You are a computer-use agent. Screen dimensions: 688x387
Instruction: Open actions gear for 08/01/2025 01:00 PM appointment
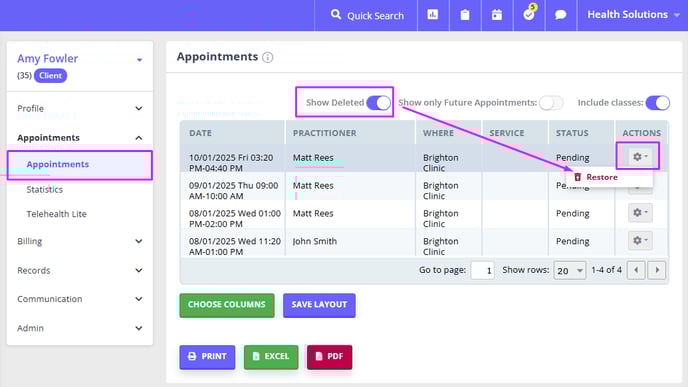point(640,213)
